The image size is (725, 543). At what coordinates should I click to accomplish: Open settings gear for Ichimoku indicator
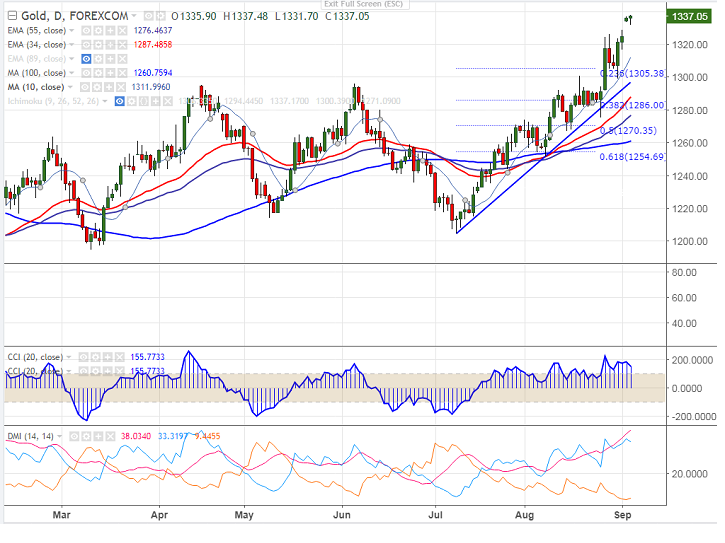[132, 101]
